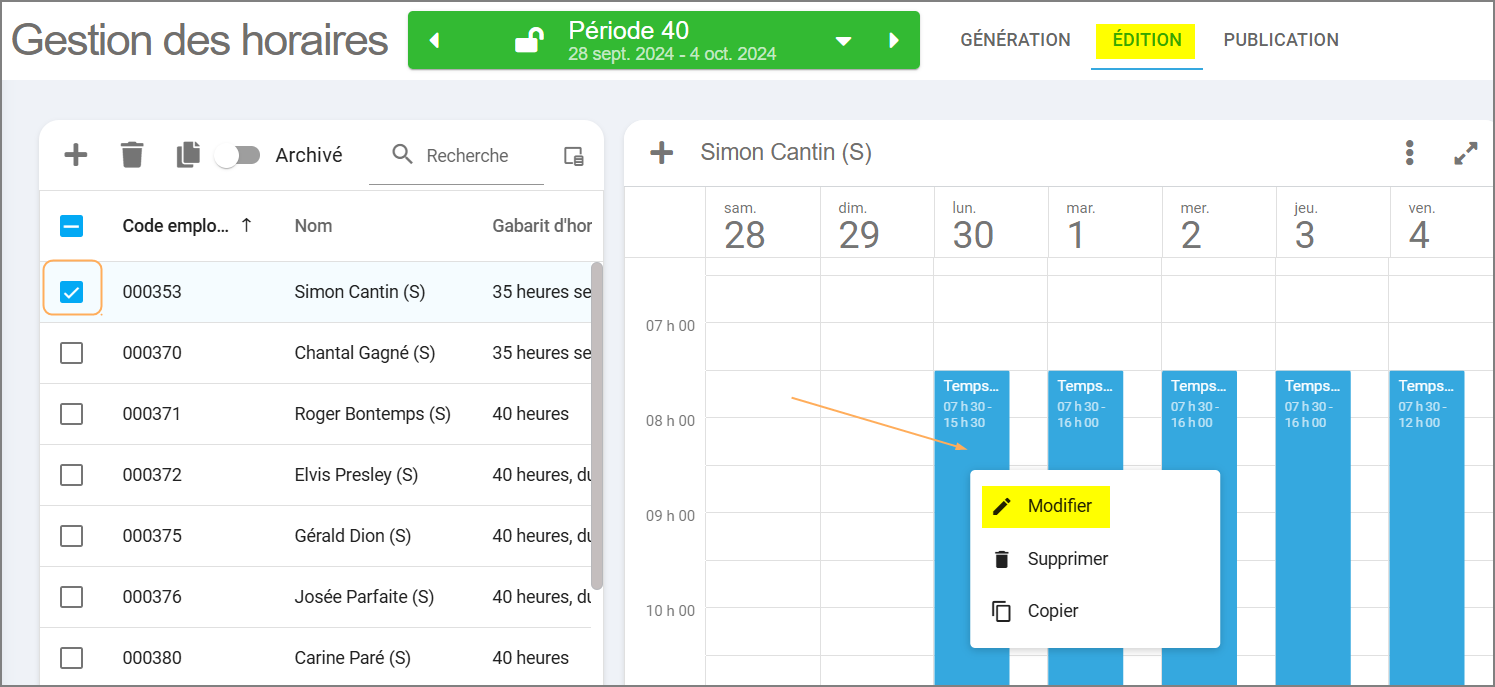The image size is (1495, 687).
Task: Click the unlocked padlock icon
Action: (529, 40)
